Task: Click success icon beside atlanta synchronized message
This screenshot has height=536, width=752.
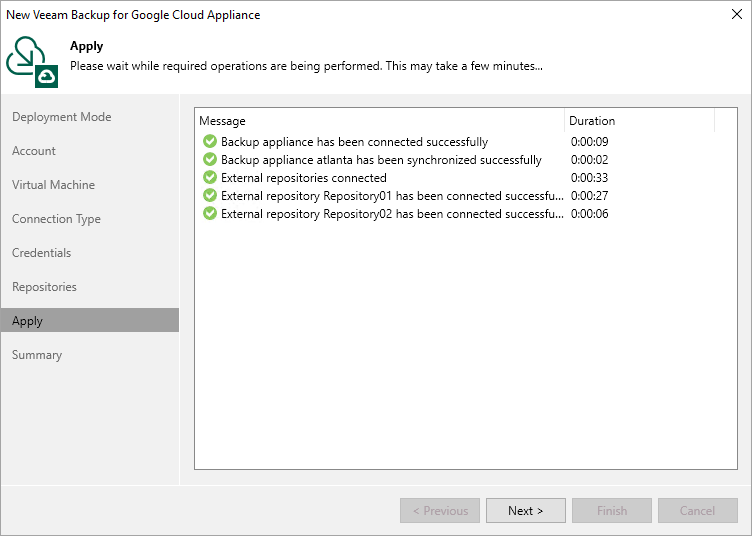Action: (210, 160)
